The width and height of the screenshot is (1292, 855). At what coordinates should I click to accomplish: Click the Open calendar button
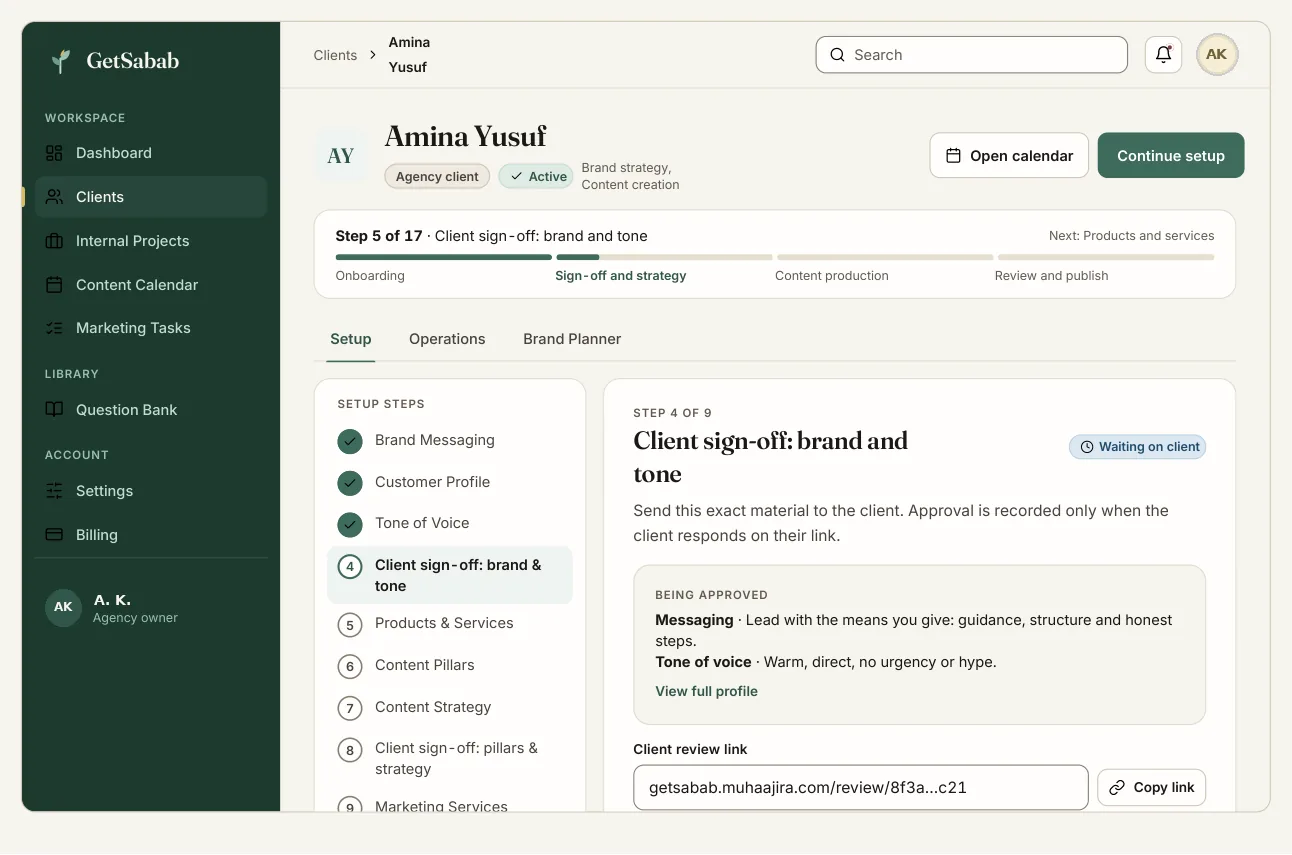[1009, 156]
